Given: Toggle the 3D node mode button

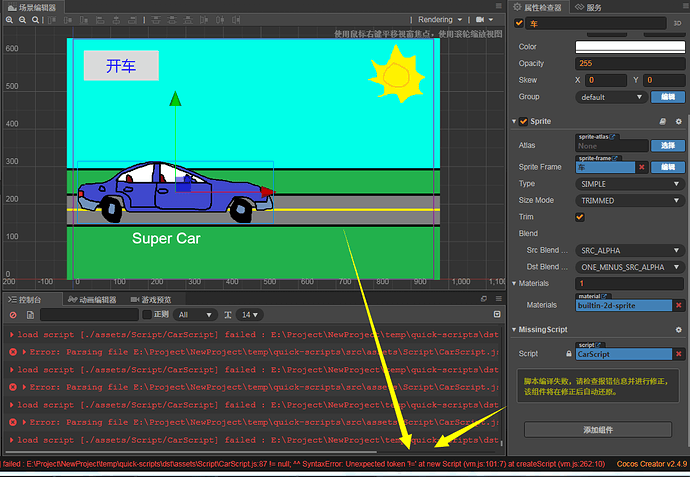Looking at the screenshot, I should coord(677,23).
